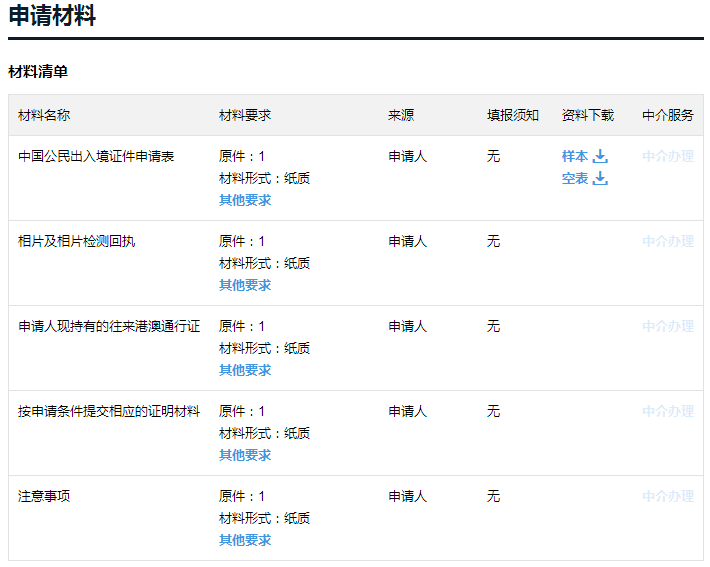Screen dimensions: 710x567
Task: Click the 材料要求 column header
Action: click(x=245, y=116)
